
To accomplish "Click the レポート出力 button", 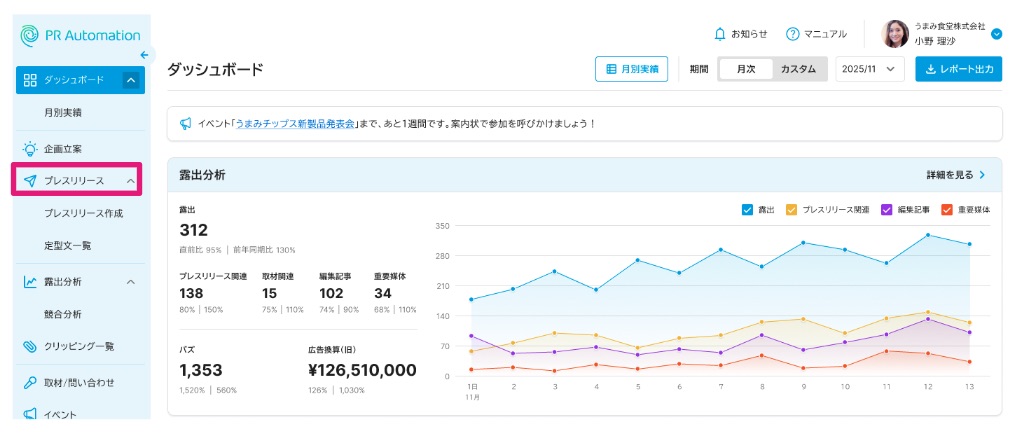I will (958, 69).
